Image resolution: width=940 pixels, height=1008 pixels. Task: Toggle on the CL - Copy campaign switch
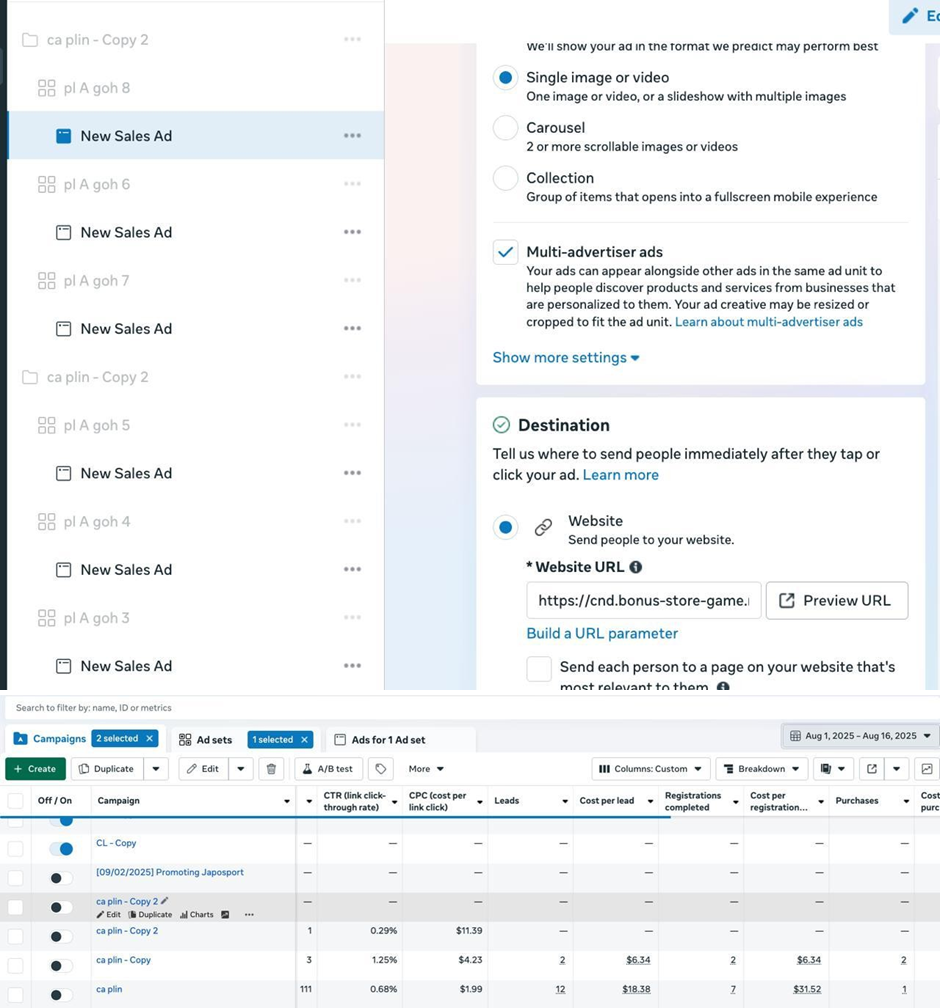click(x=62, y=849)
